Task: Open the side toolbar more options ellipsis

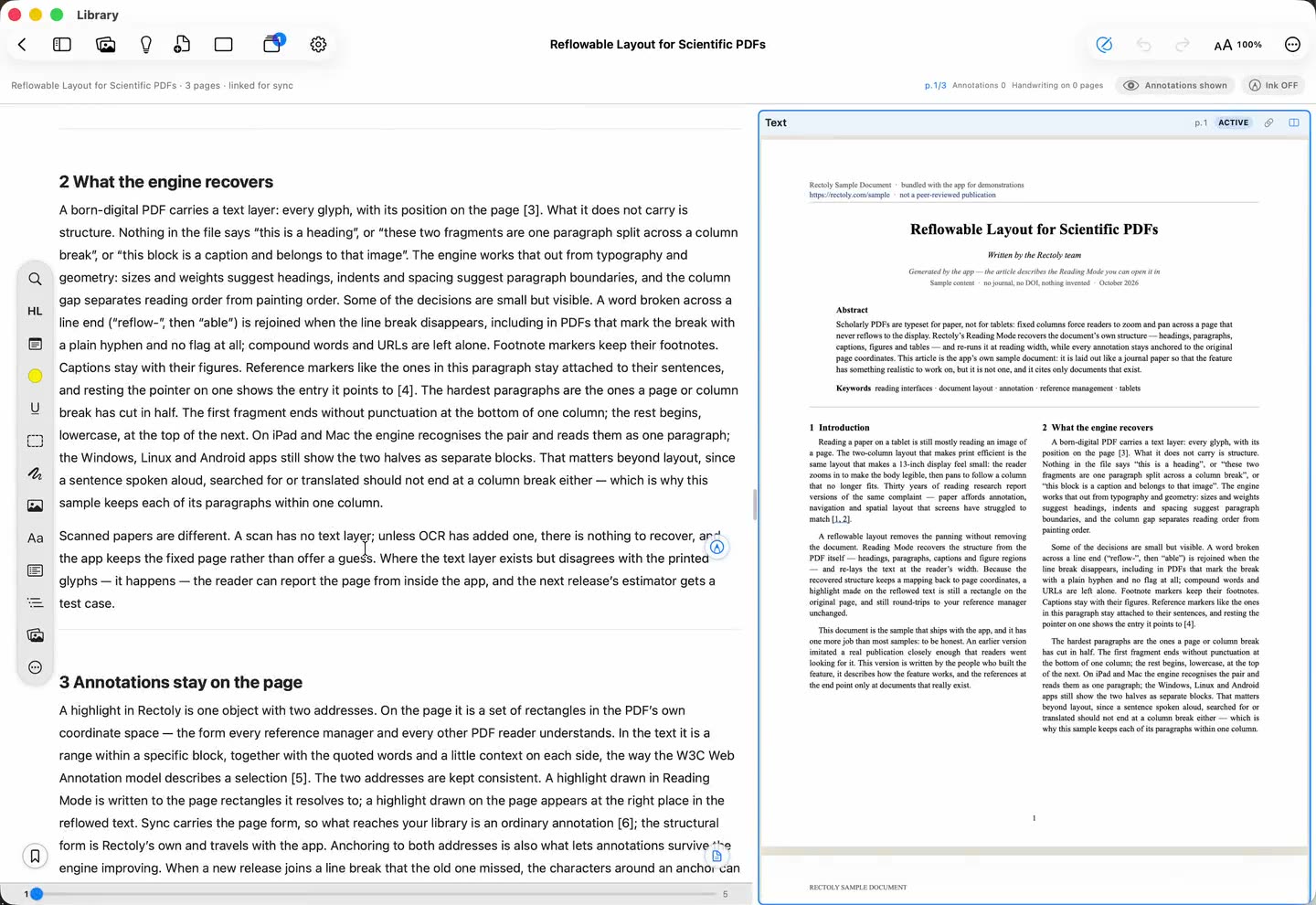Action: [35, 667]
